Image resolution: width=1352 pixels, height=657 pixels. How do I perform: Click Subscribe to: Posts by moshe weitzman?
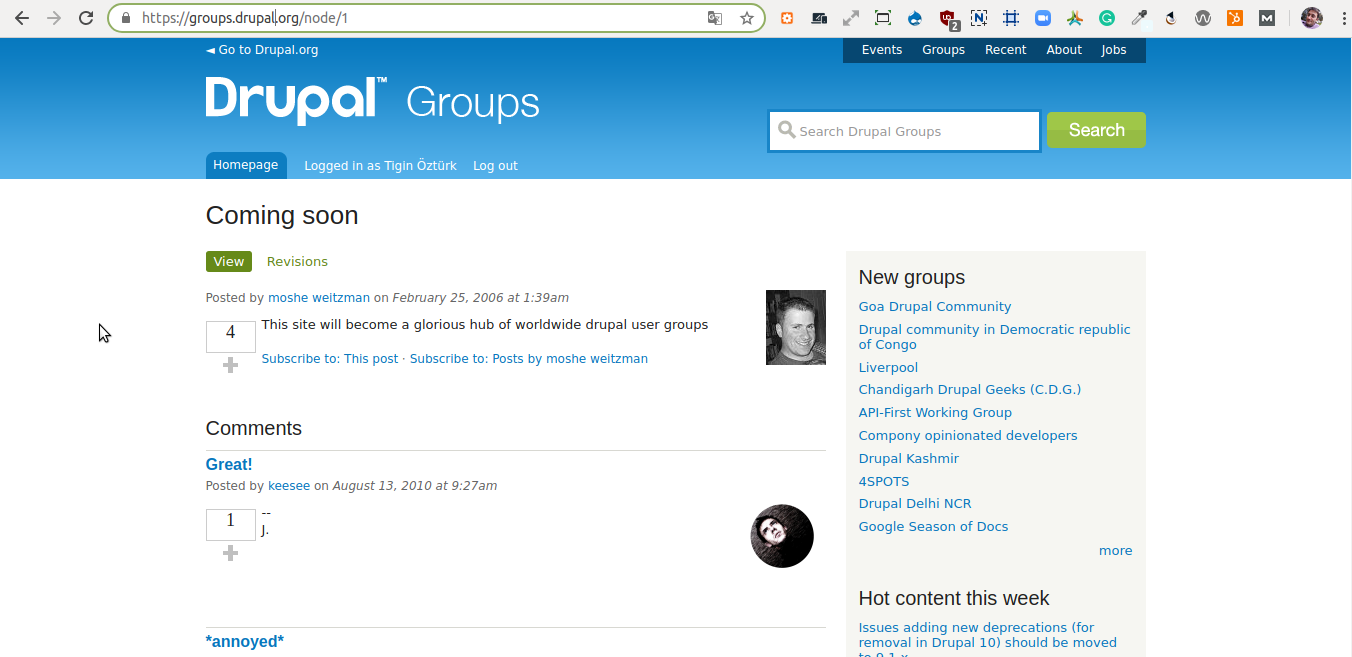click(529, 359)
